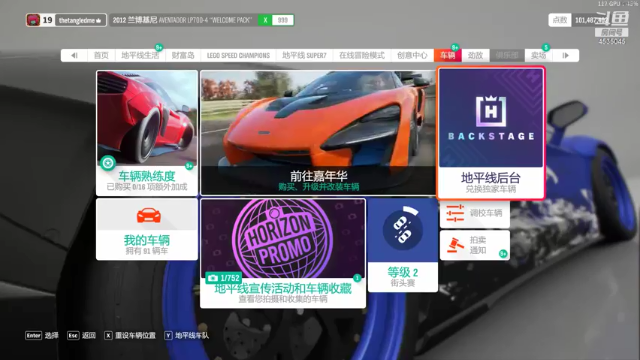640x360 pixels.
Task: Click X 重设车辆位置 hint
Action: (130, 336)
